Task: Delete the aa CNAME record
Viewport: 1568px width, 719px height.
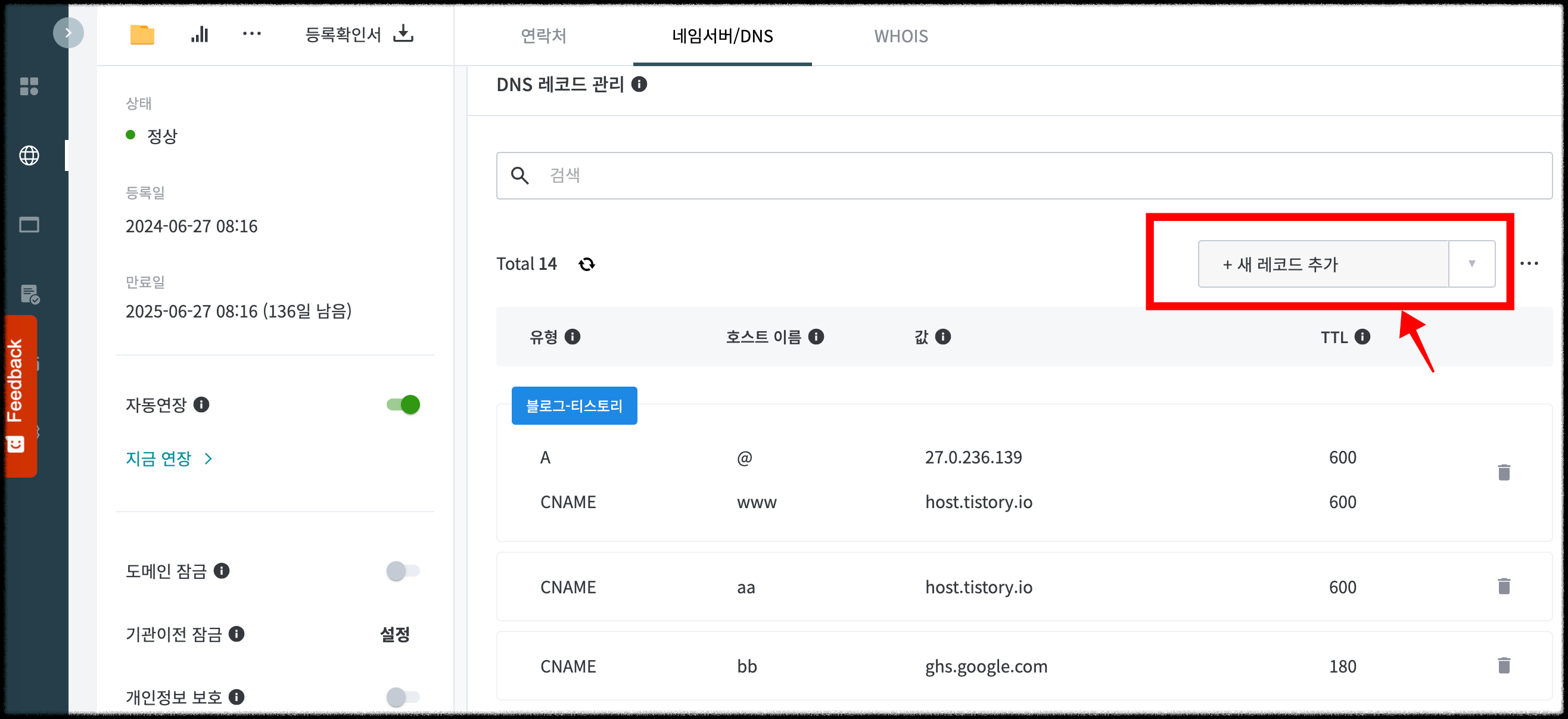Action: click(1504, 586)
